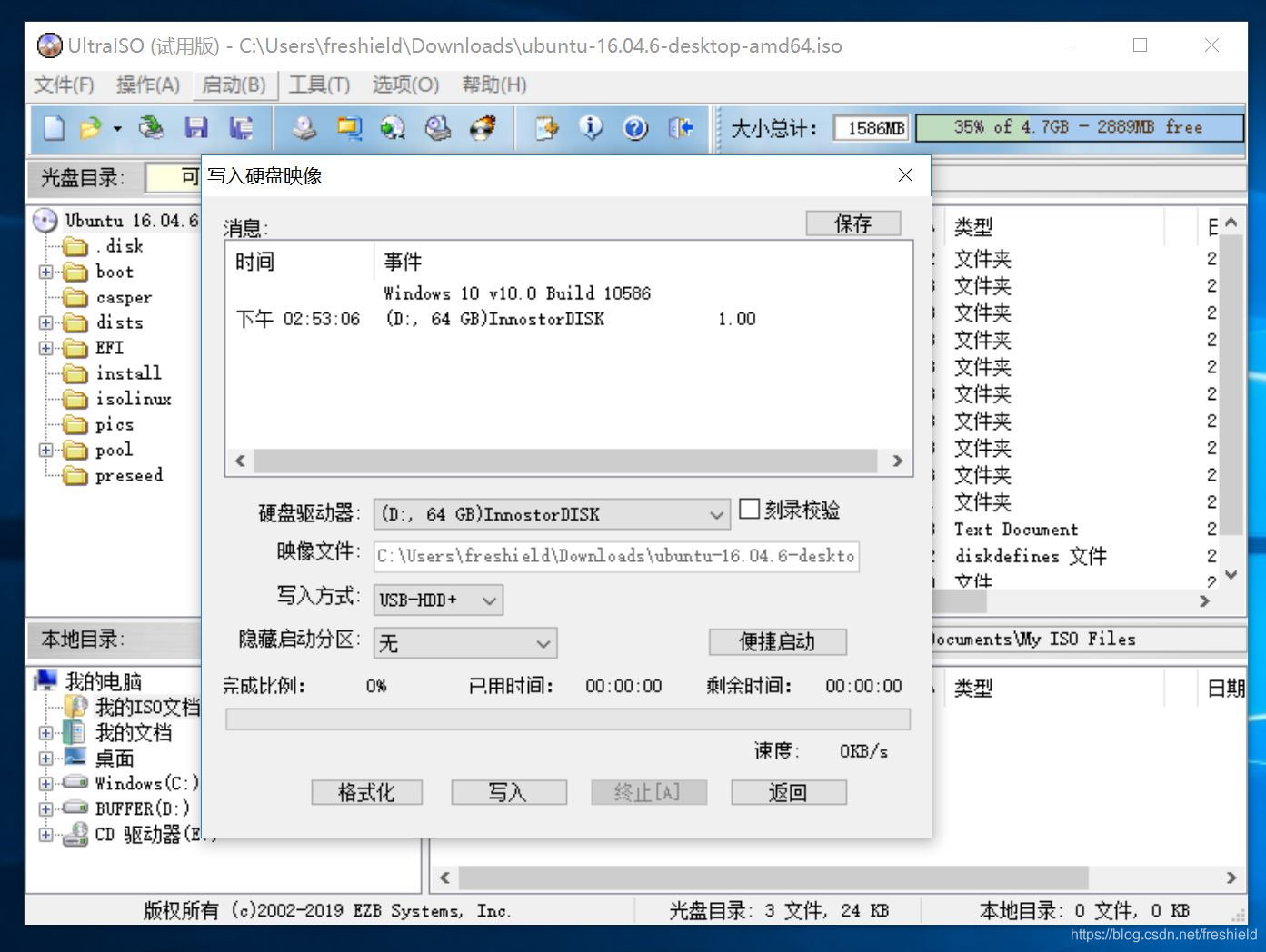Click the New file toolbar icon

coord(54,128)
